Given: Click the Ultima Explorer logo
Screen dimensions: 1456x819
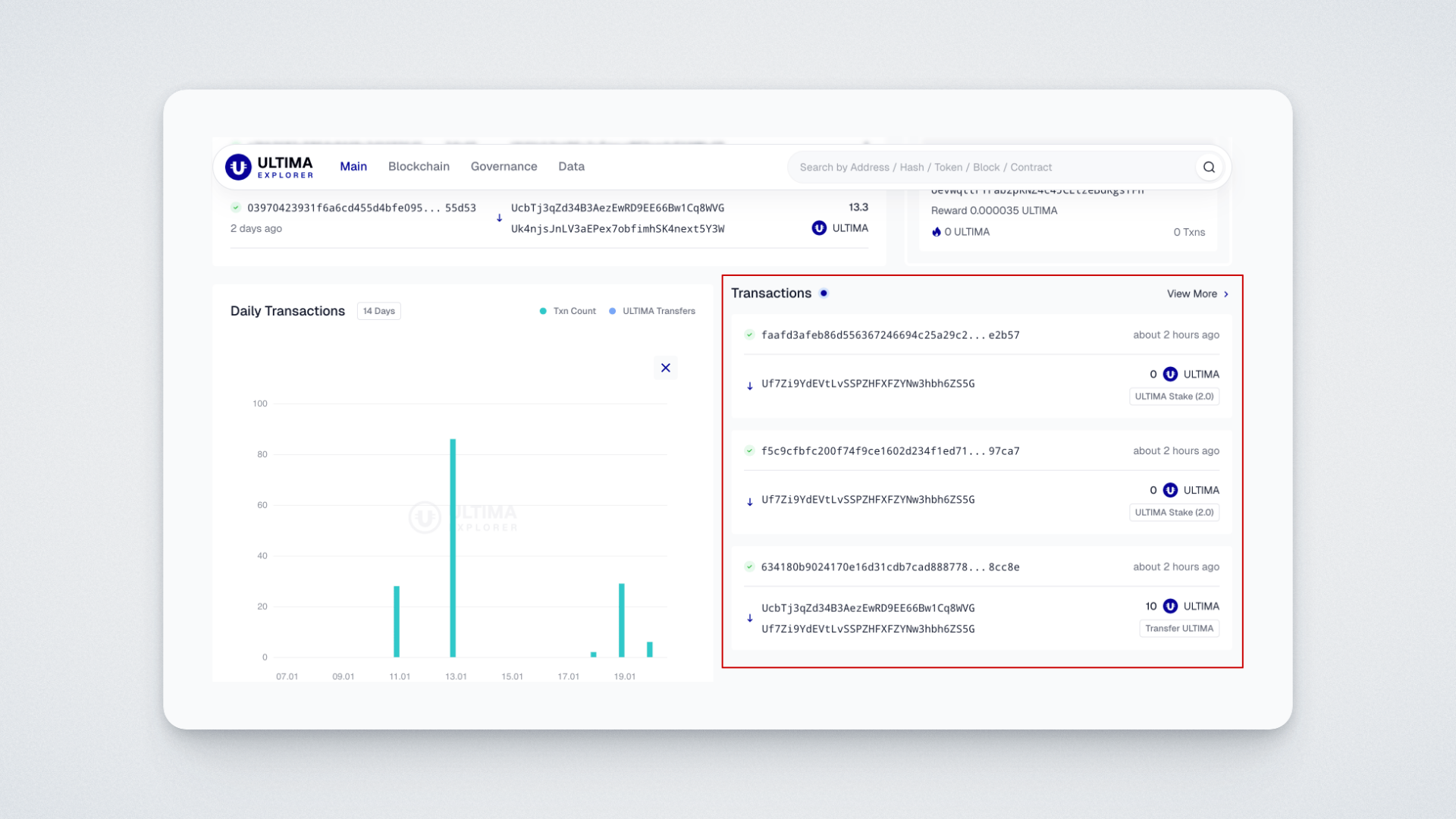Looking at the screenshot, I should (269, 167).
